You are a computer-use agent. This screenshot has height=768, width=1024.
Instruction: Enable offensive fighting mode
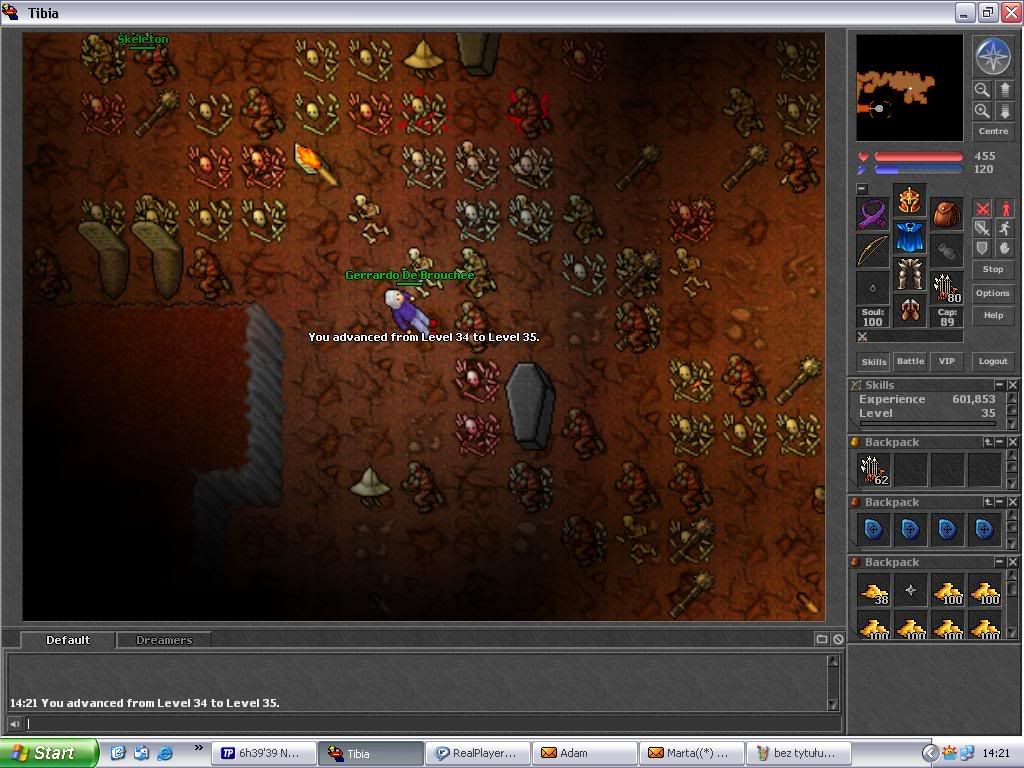tap(982, 209)
